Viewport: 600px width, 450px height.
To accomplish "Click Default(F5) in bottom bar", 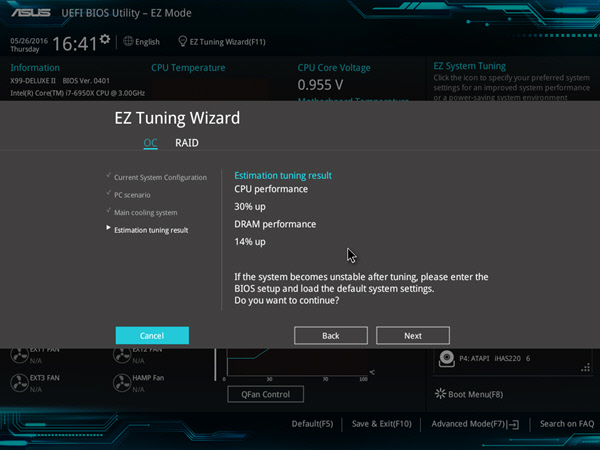I will [312, 424].
